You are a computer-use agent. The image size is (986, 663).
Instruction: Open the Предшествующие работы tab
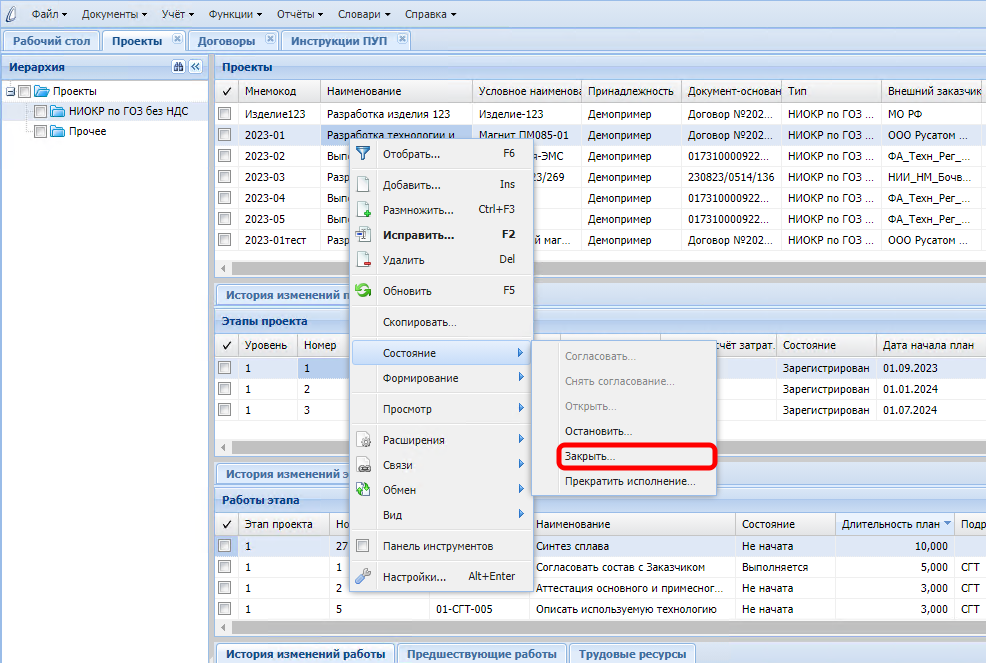pos(482,654)
